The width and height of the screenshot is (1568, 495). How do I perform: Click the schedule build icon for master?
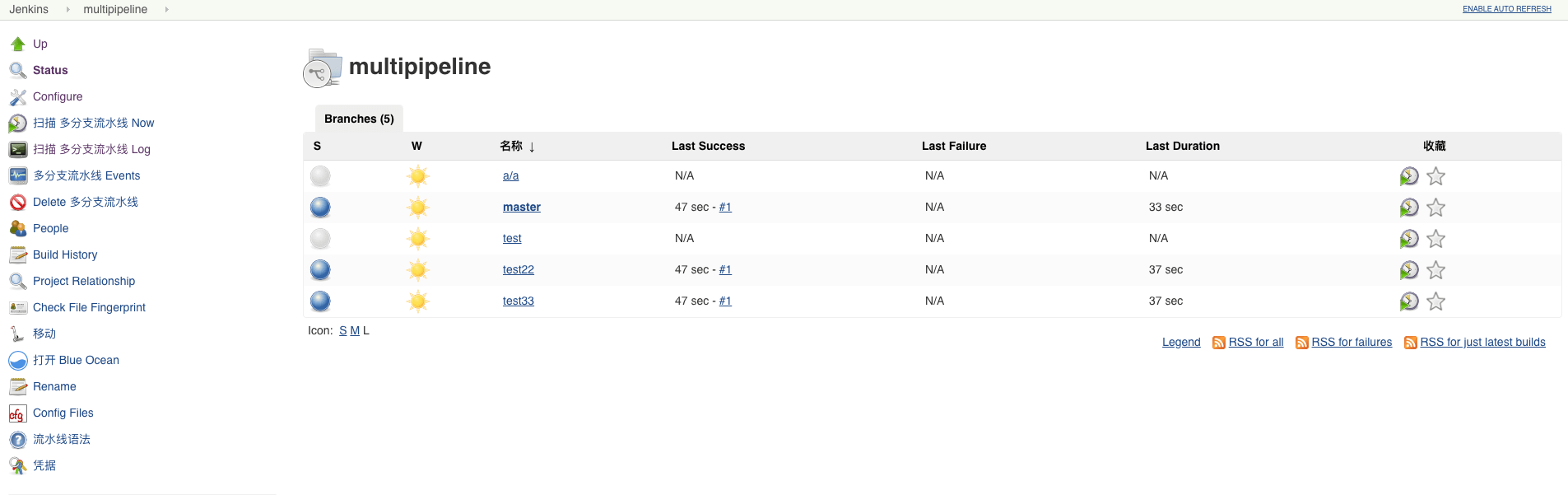(1409, 208)
